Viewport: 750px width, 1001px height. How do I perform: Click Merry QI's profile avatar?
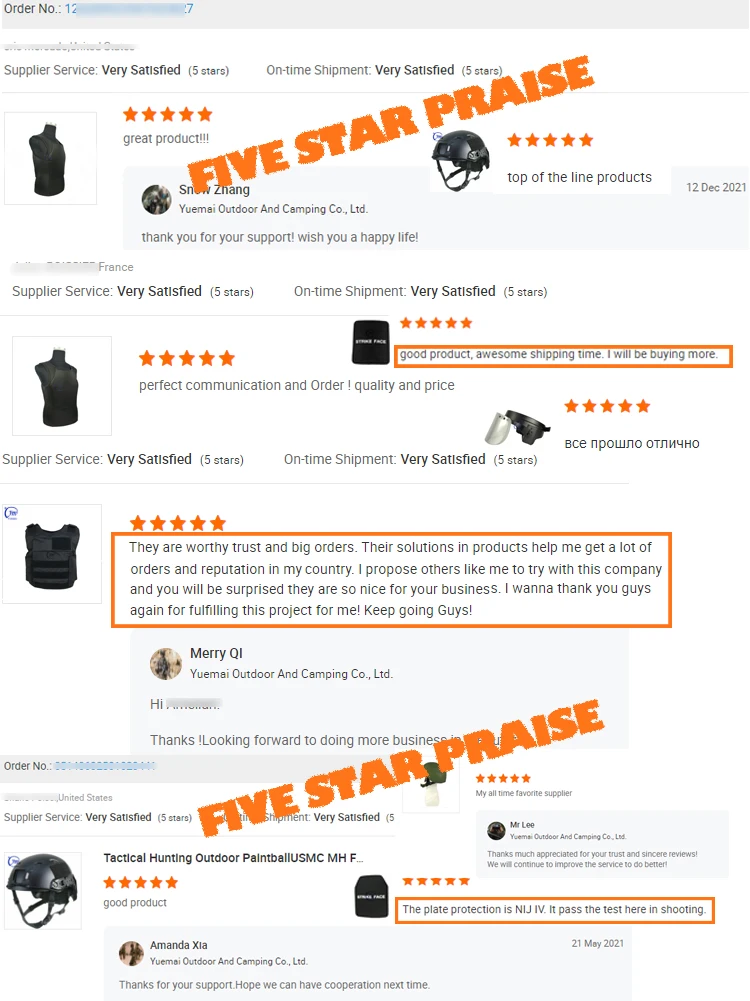165,664
